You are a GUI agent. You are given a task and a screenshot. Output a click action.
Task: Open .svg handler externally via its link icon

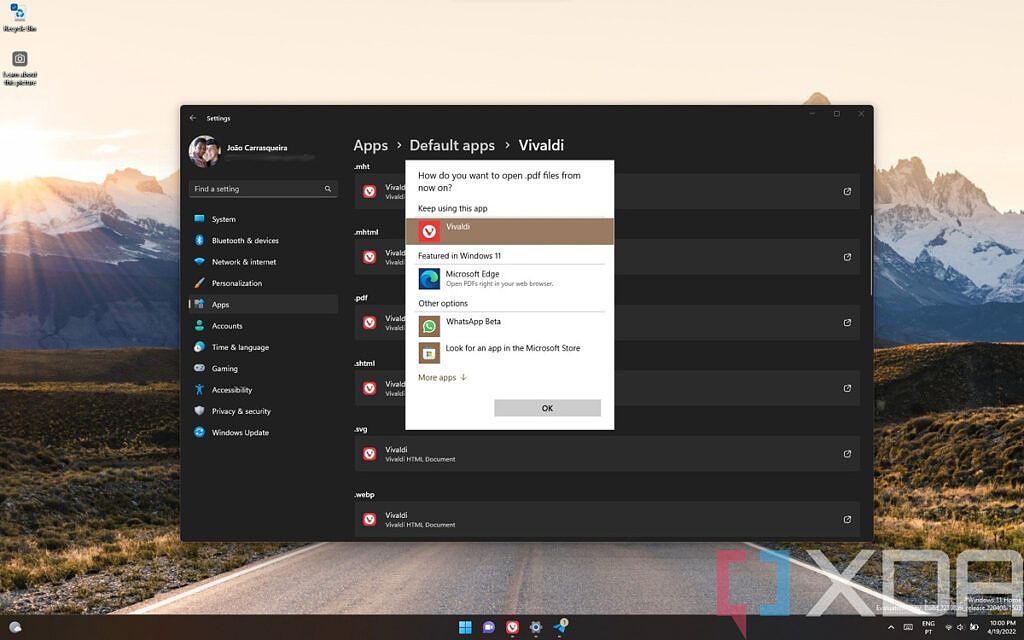pos(847,453)
